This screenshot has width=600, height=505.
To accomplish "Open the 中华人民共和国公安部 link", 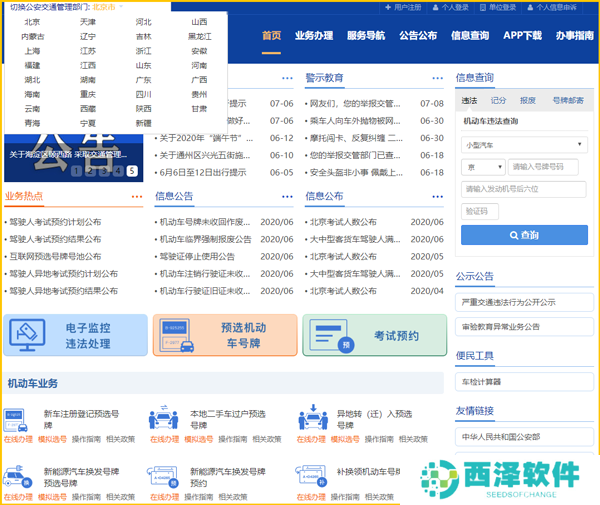I will coord(524,437).
